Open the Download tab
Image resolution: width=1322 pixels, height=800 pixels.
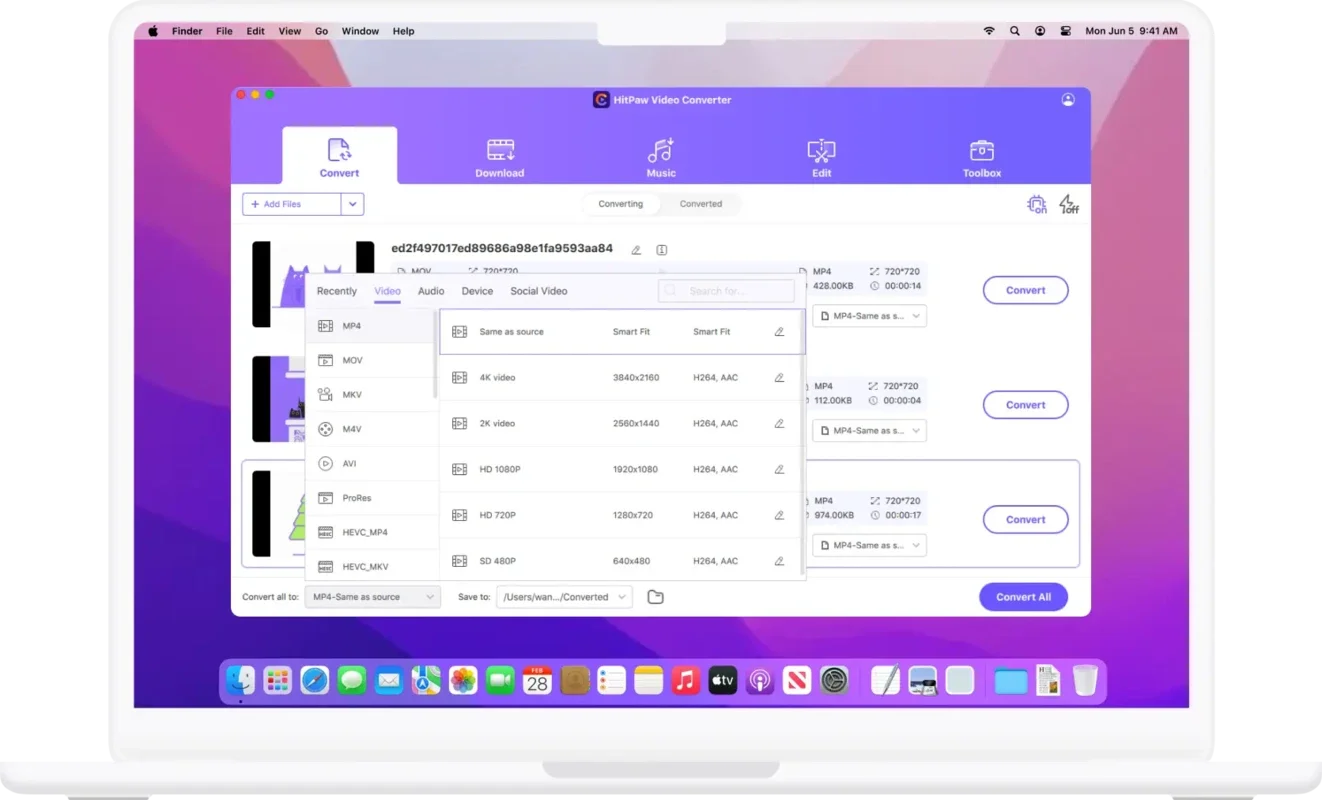point(500,159)
